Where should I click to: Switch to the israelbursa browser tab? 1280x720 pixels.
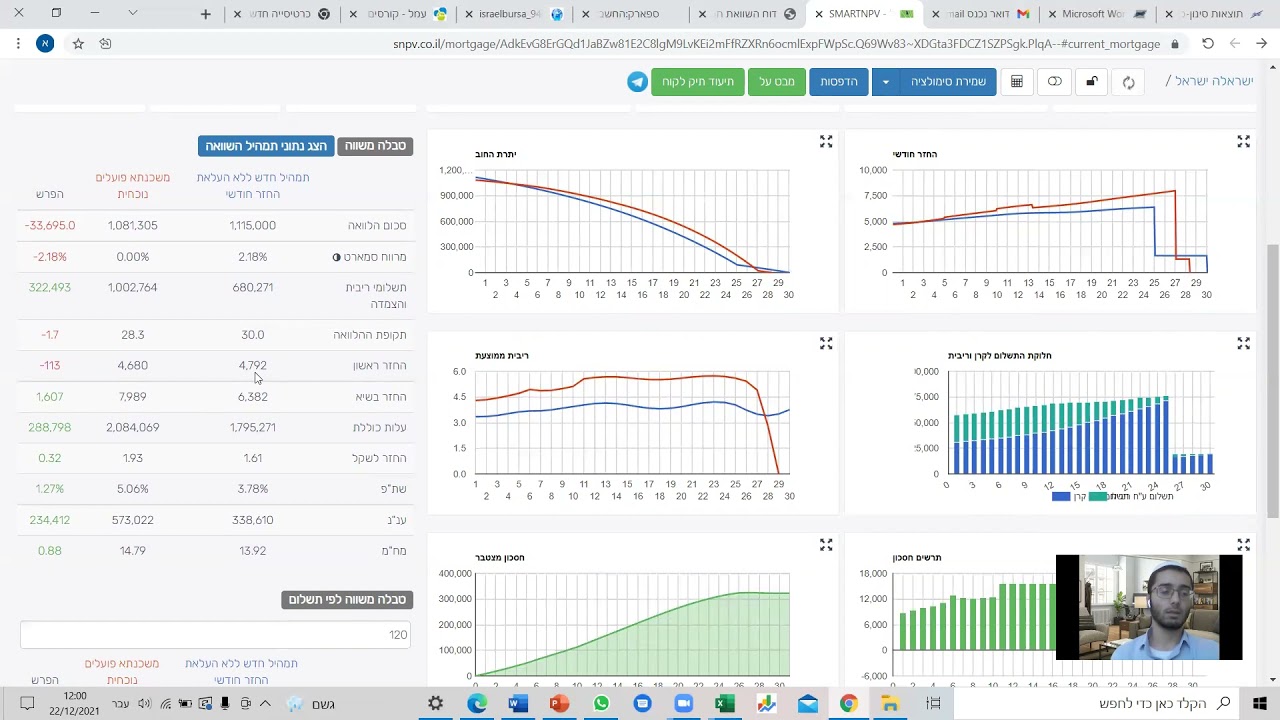tap(514, 14)
